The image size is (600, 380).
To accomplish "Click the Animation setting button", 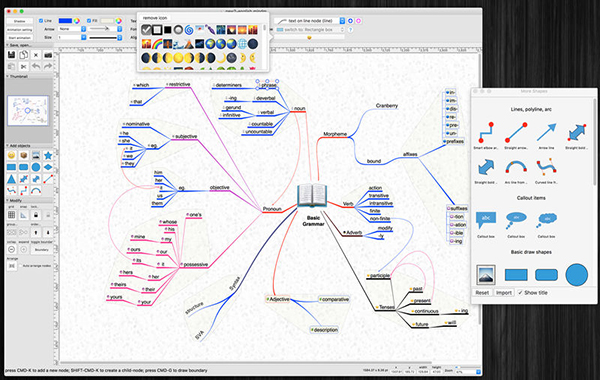I will tap(20, 29).
